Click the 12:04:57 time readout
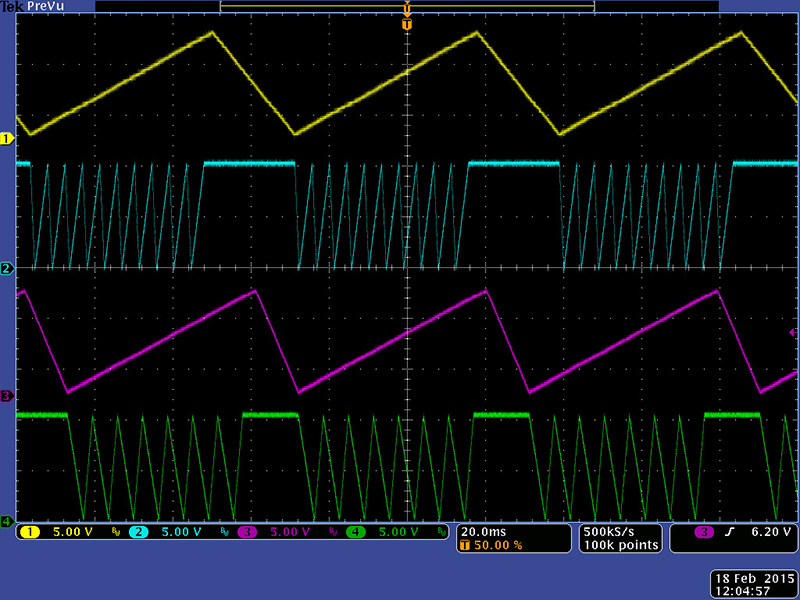The height and width of the screenshot is (600, 800). [742, 591]
